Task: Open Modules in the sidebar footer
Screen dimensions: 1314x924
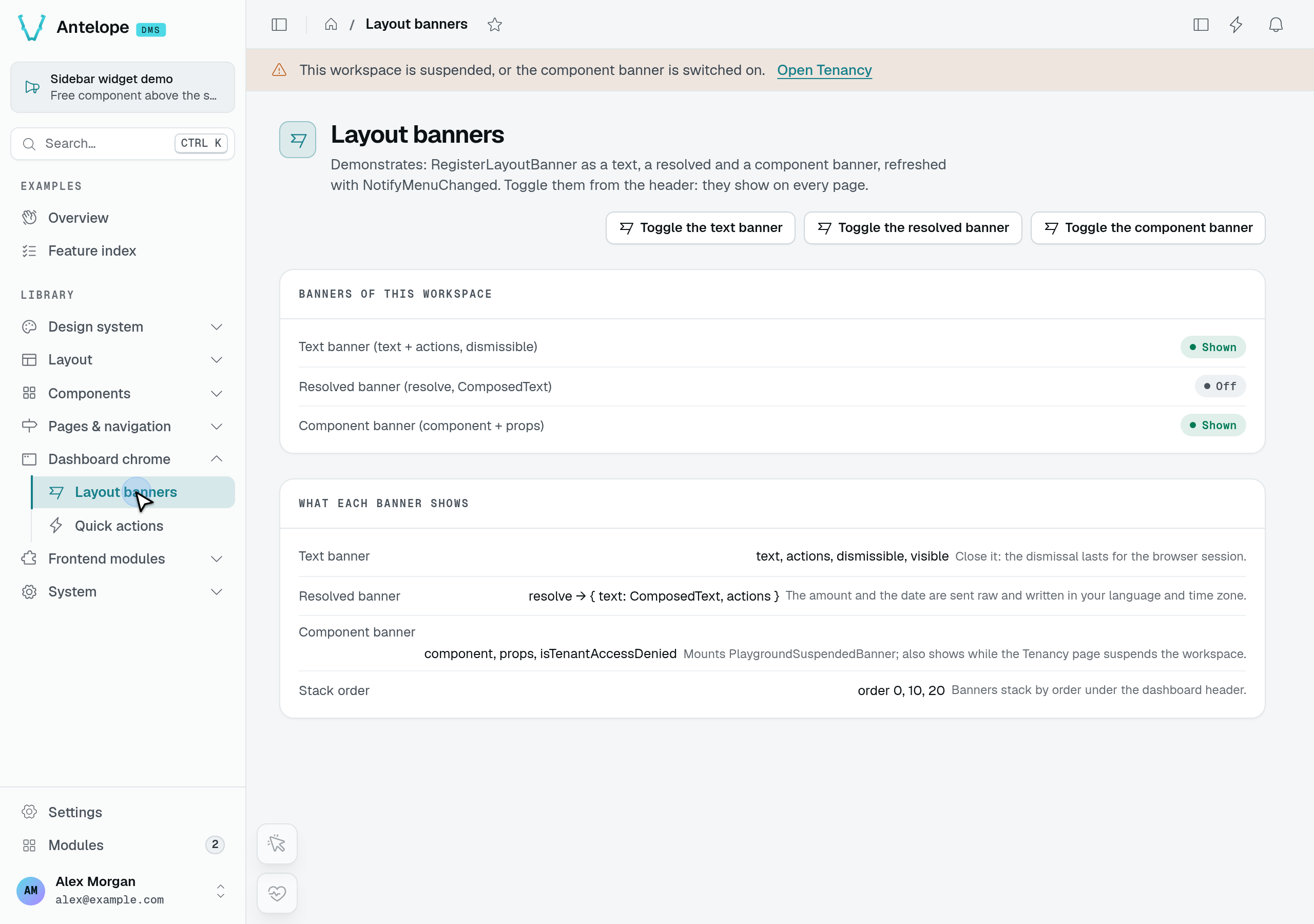Action: tap(123, 845)
